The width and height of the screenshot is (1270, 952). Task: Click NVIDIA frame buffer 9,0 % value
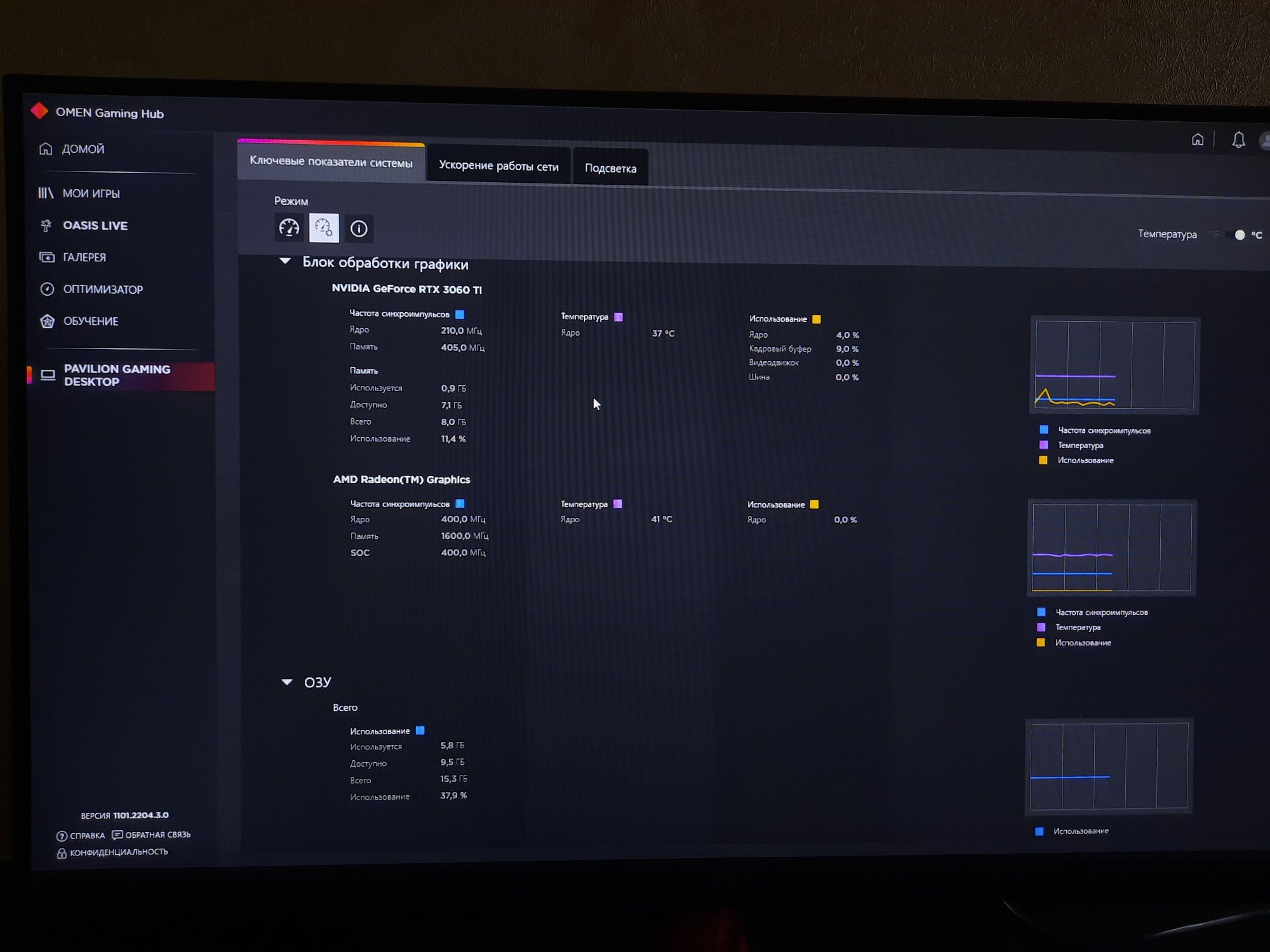click(x=847, y=349)
